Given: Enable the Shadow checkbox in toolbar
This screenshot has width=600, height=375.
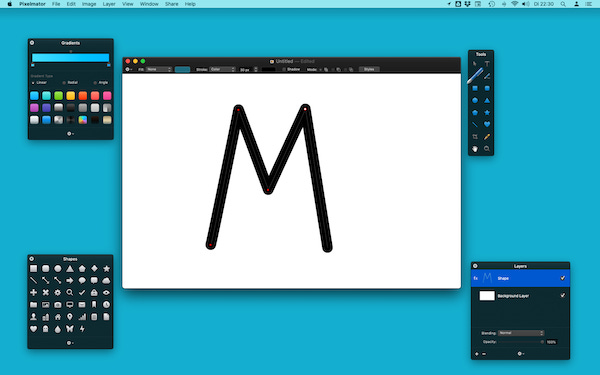Looking at the screenshot, I should point(284,69).
